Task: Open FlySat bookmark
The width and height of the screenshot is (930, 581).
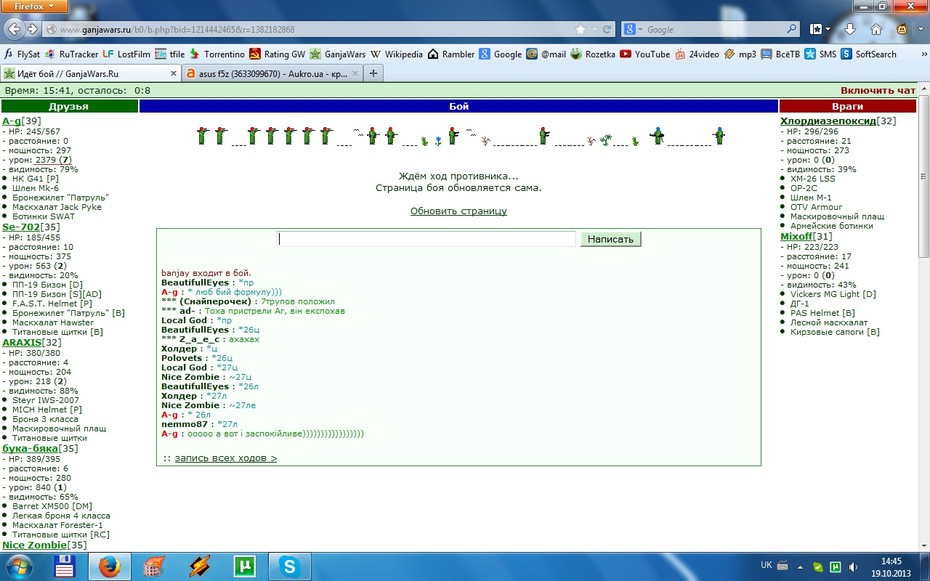Action: coord(22,54)
